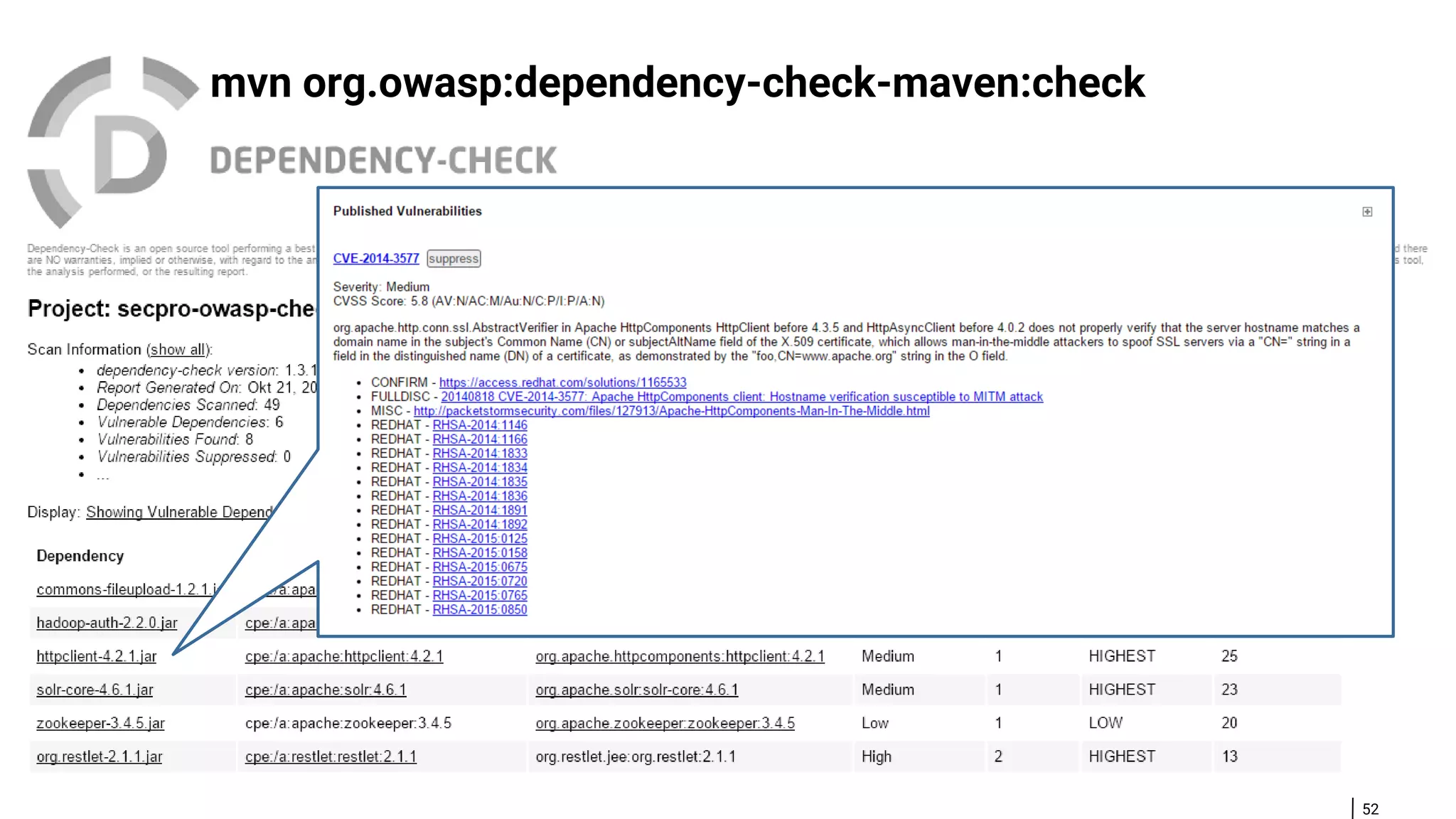Image resolution: width=1456 pixels, height=819 pixels.
Task: Open the solr-core-4.6.1.jar dependency
Action: [95, 690]
